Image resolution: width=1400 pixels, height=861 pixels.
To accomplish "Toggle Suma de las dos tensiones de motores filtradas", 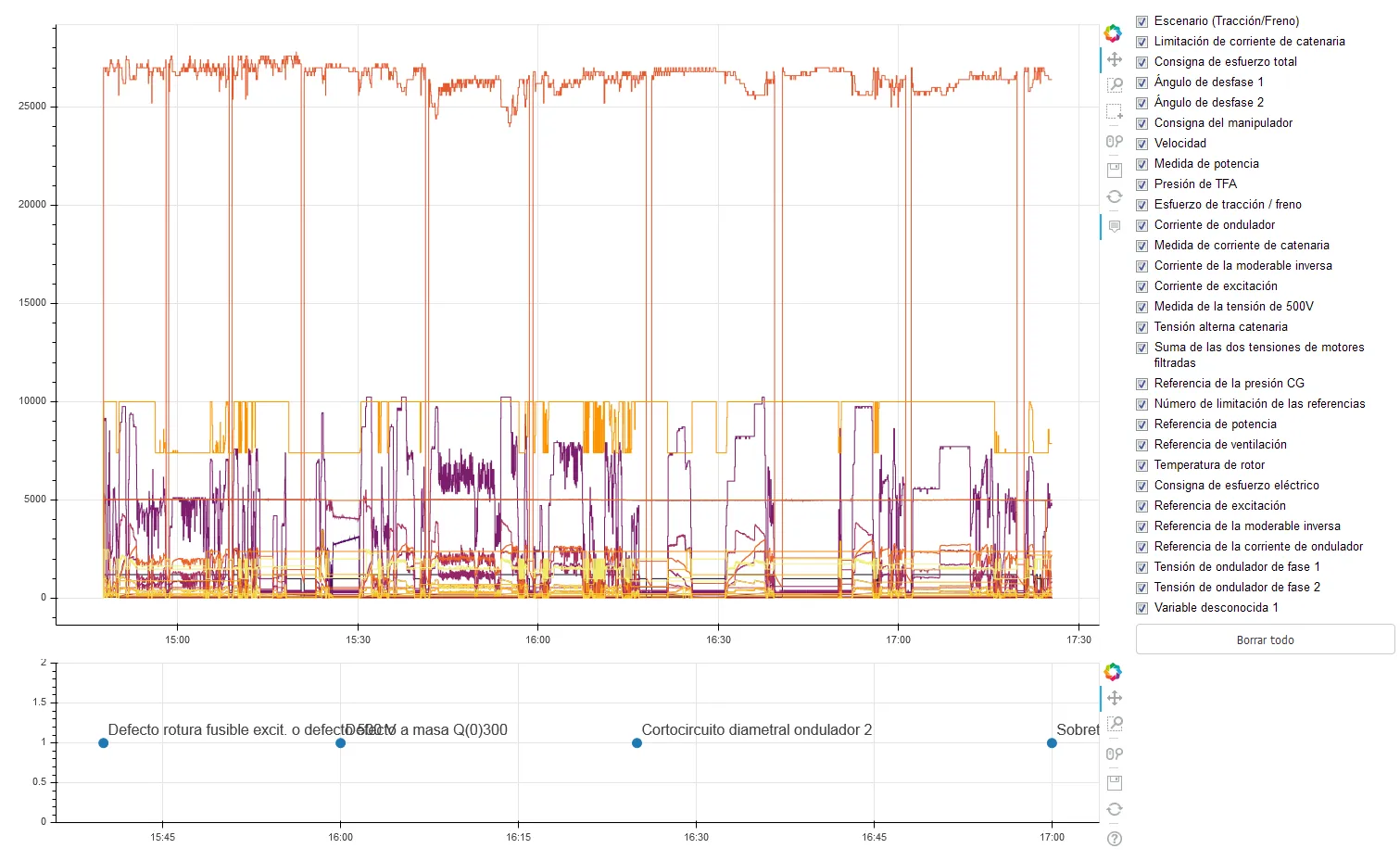I will click(1142, 348).
